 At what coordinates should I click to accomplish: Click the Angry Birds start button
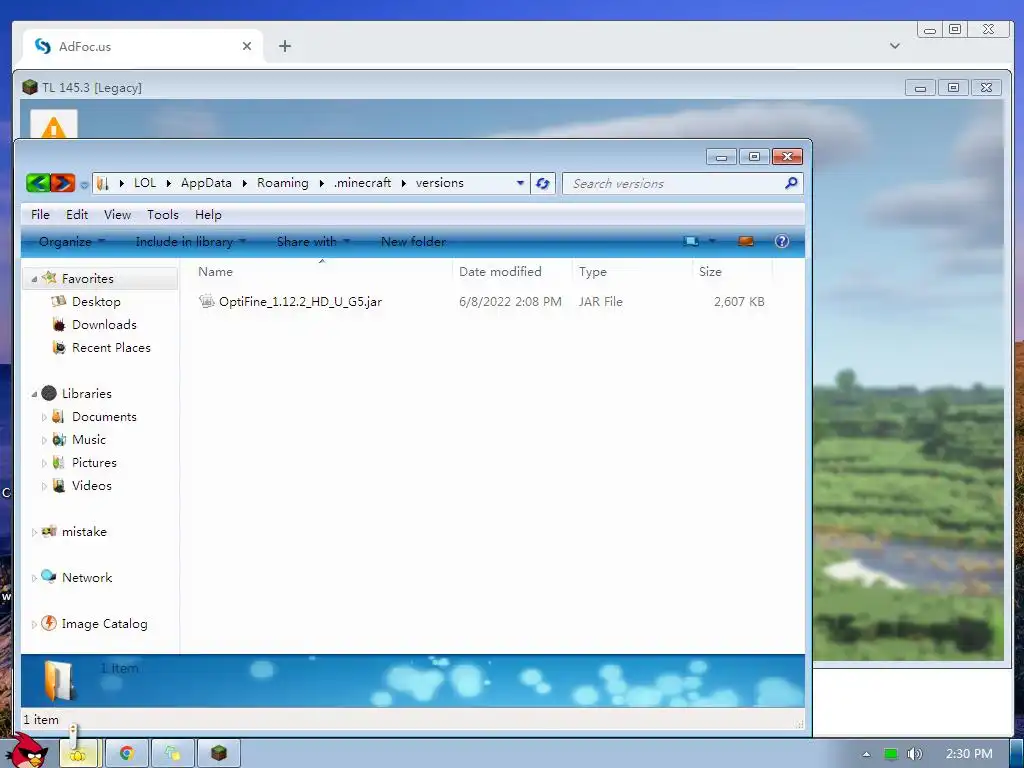point(29,751)
